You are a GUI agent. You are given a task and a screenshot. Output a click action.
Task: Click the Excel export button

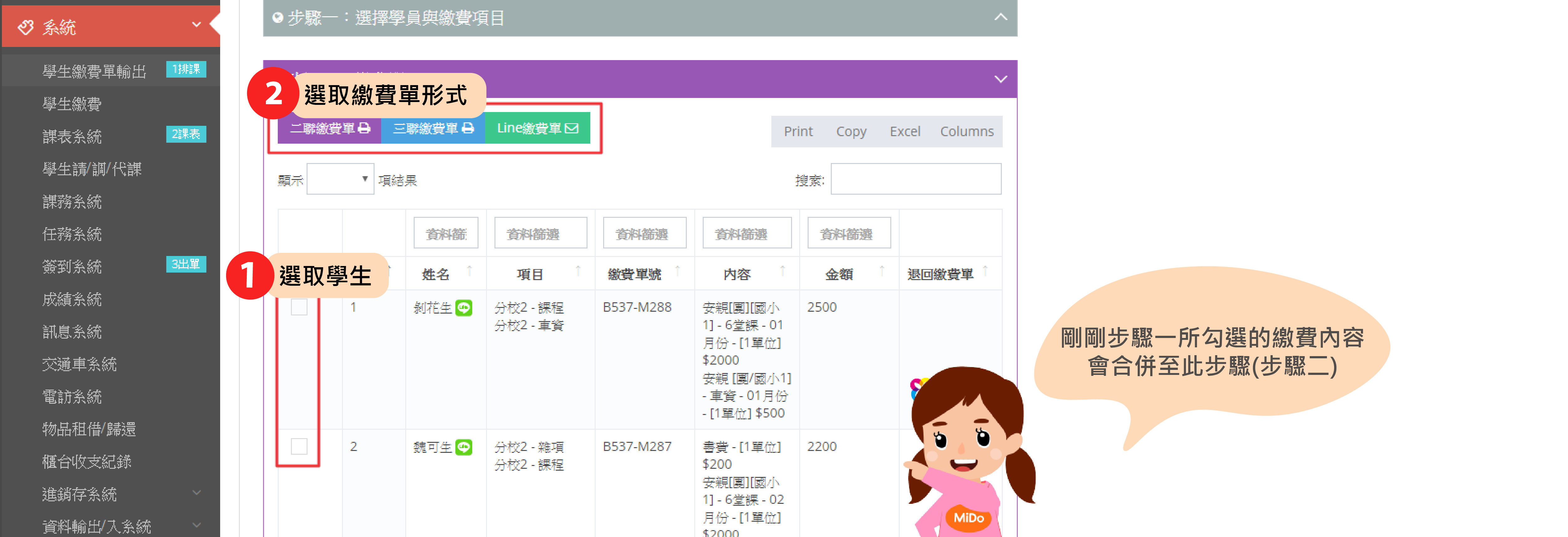tap(904, 131)
